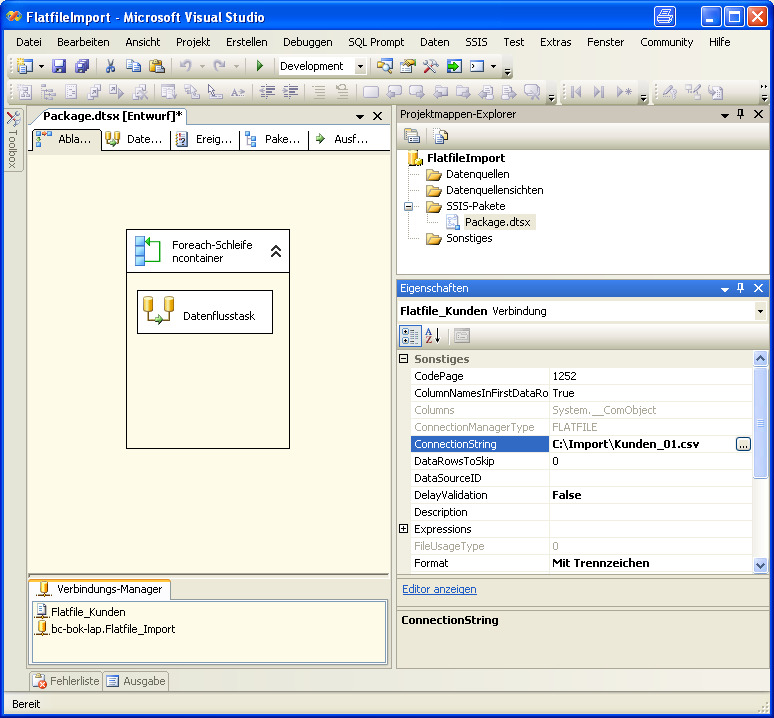Open the collapsed Toolbox side panel
Viewport: 774px width, 718px height.
[13, 139]
